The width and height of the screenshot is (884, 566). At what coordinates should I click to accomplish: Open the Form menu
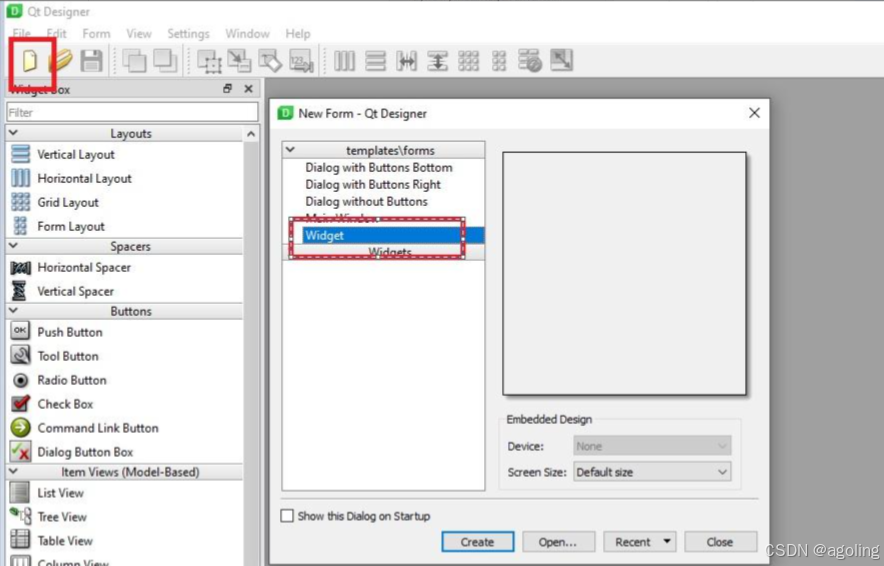[x=96, y=34]
